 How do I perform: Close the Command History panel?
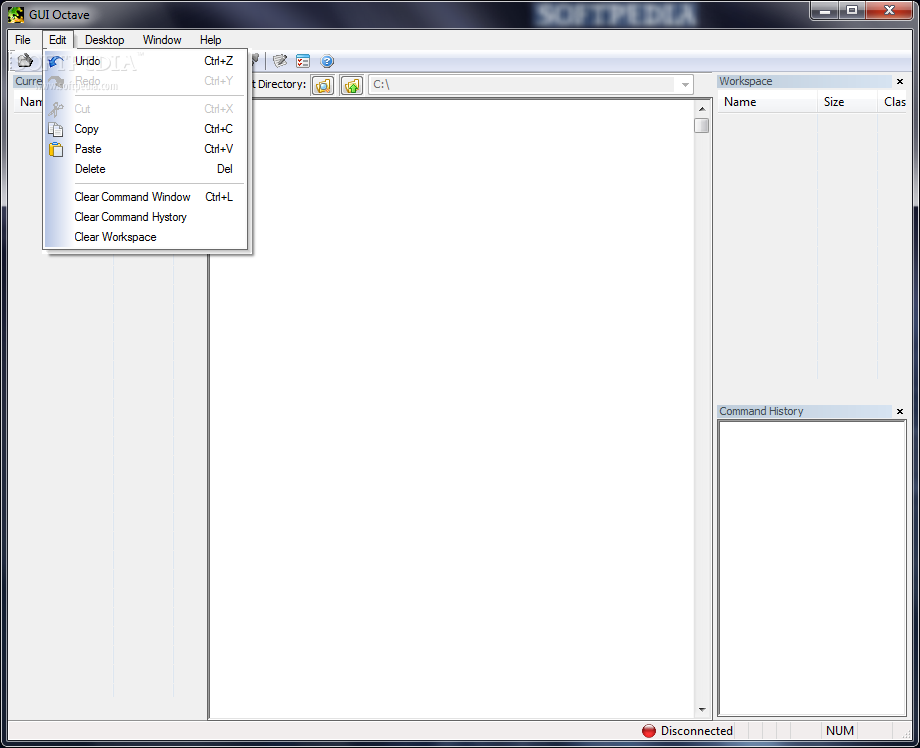pyautogui.click(x=900, y=411)
